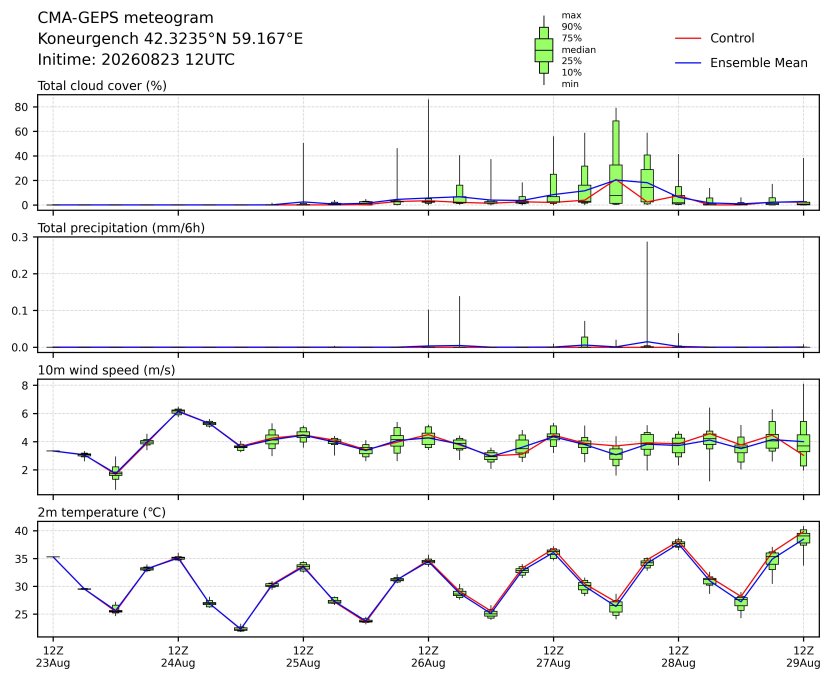Click the '2m temperature (°C)' panel title
832x680 pixels.
click(x=101, y=512)
